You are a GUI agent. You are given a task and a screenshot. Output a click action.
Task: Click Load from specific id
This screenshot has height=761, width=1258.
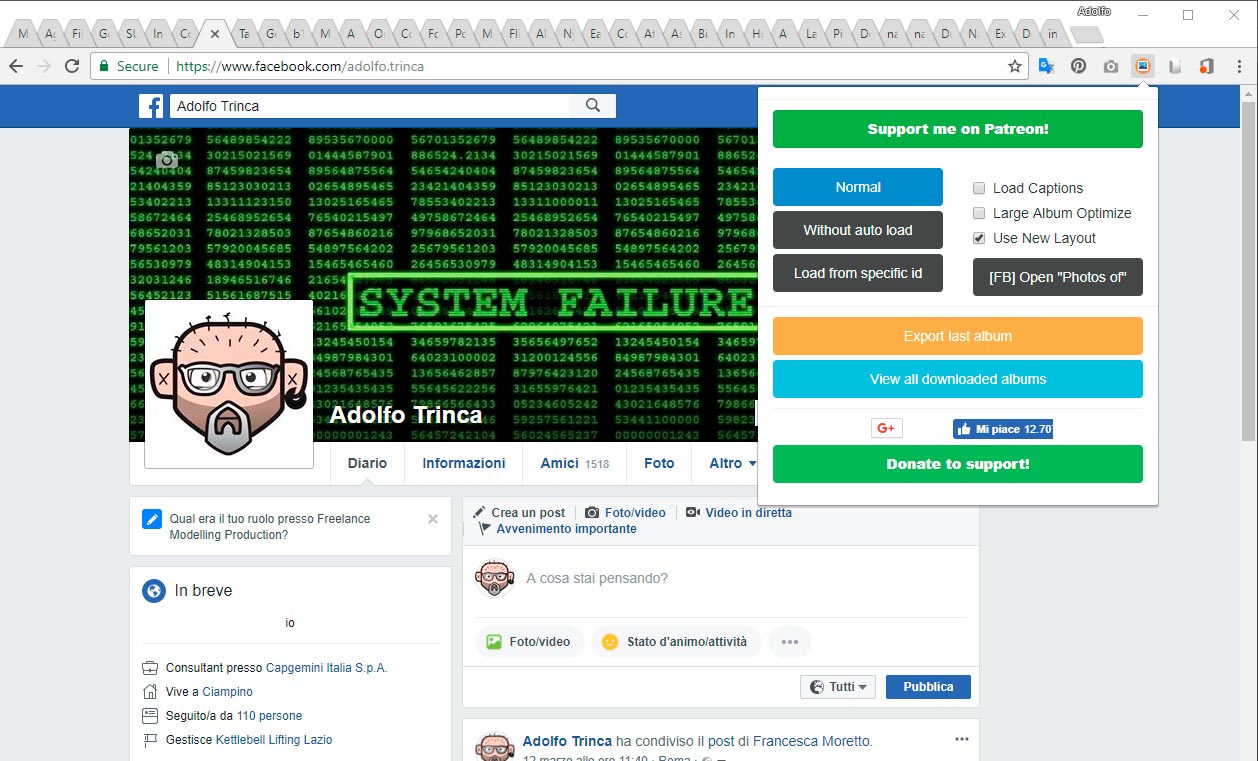coord(858,273)
